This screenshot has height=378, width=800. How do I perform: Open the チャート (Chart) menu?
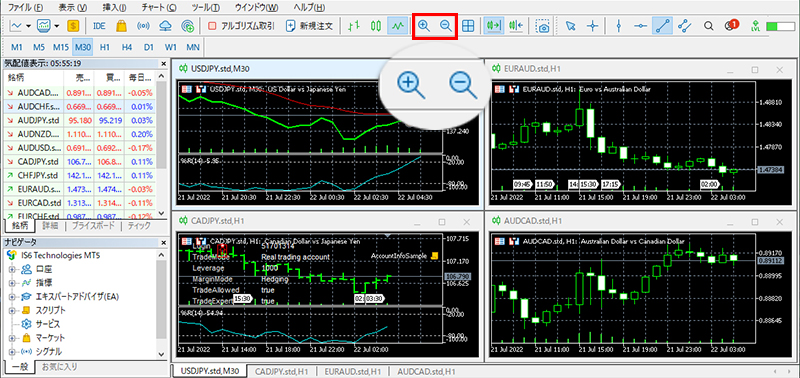(x=160, y=8)
